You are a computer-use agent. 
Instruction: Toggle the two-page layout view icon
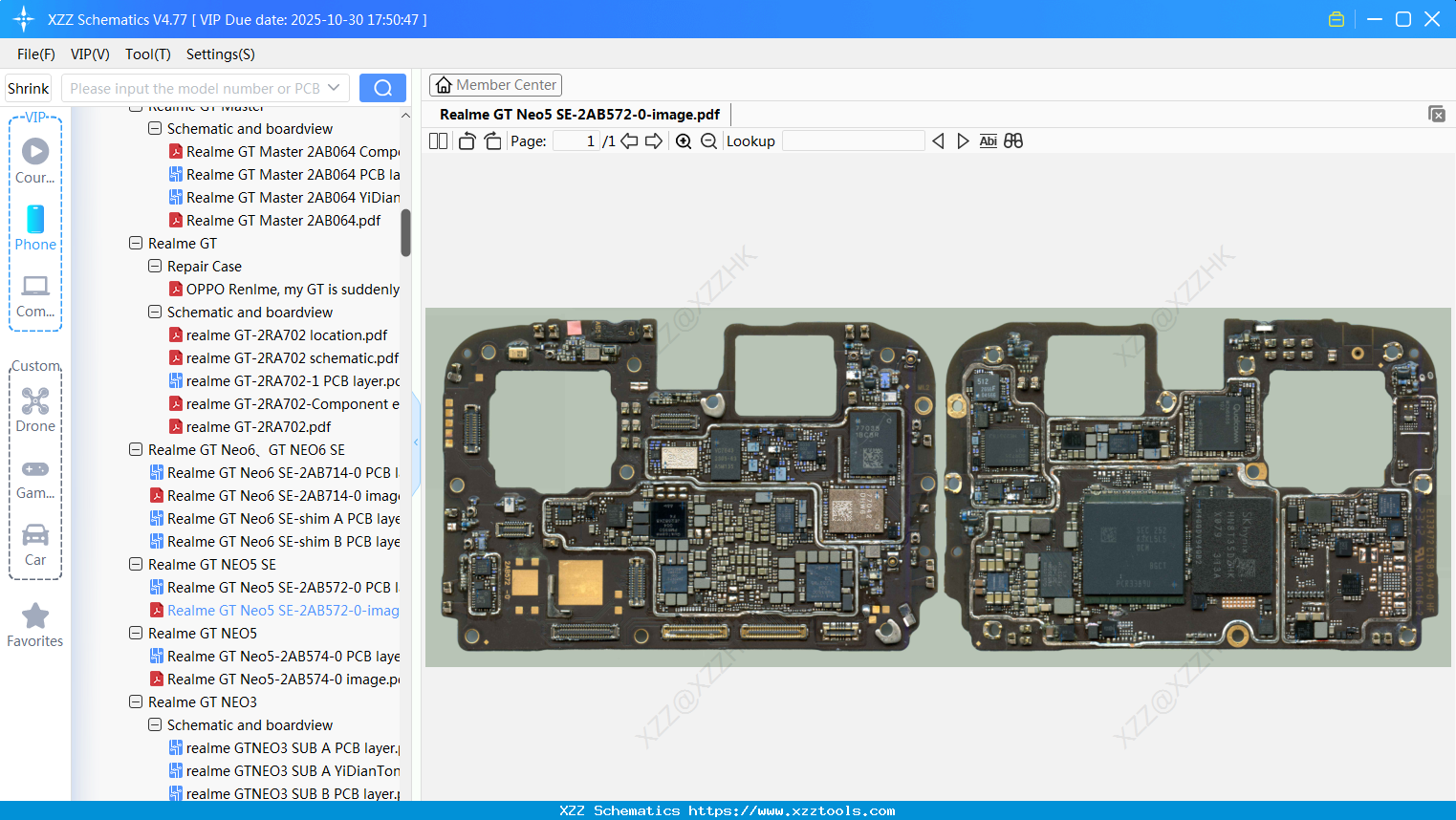tap(438, 141)
